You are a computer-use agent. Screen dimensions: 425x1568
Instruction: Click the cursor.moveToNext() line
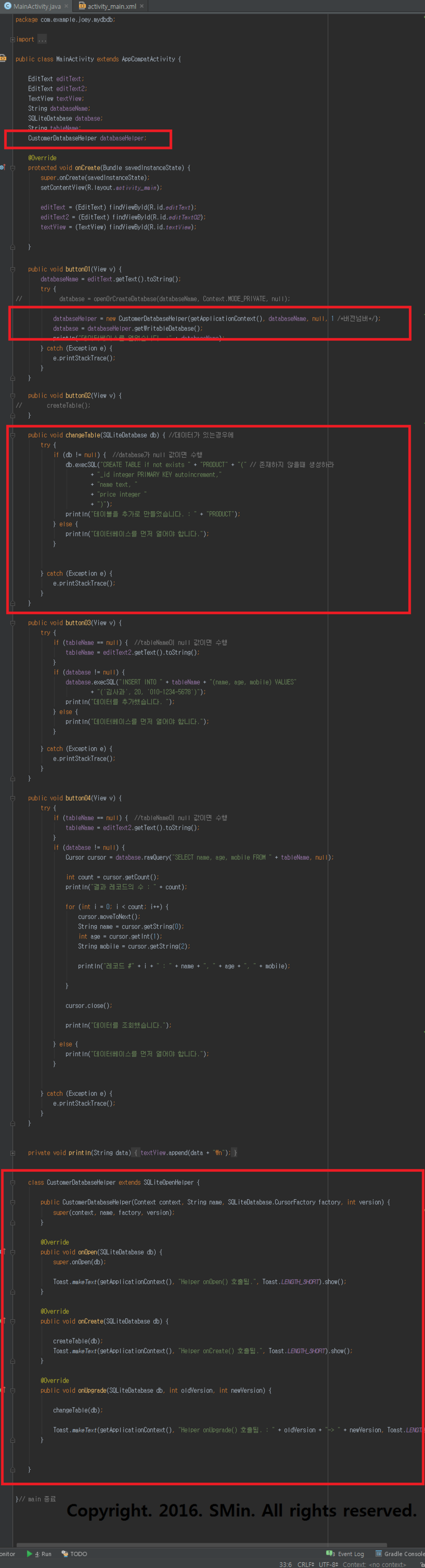[x=109, y=916]
